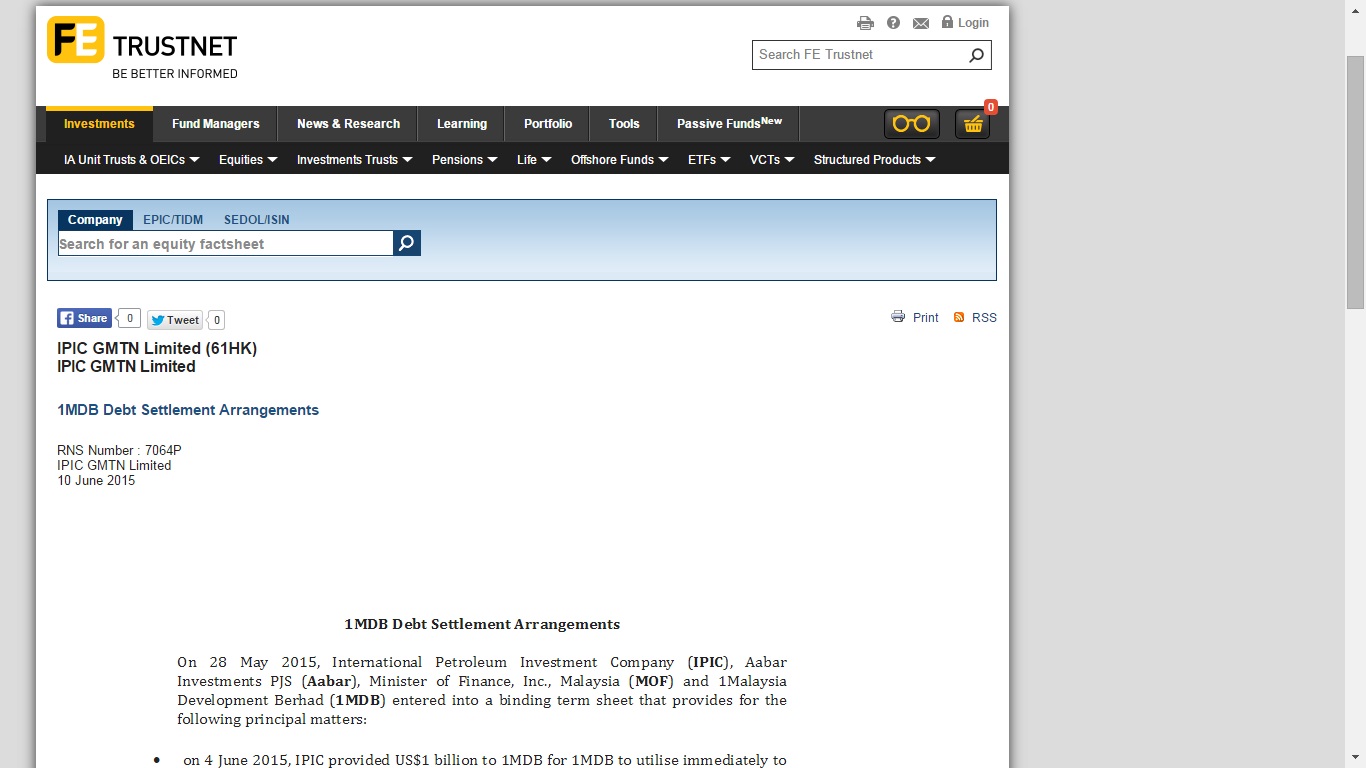
Task: Open the Fund Managers tab
Action: point(216,124)
